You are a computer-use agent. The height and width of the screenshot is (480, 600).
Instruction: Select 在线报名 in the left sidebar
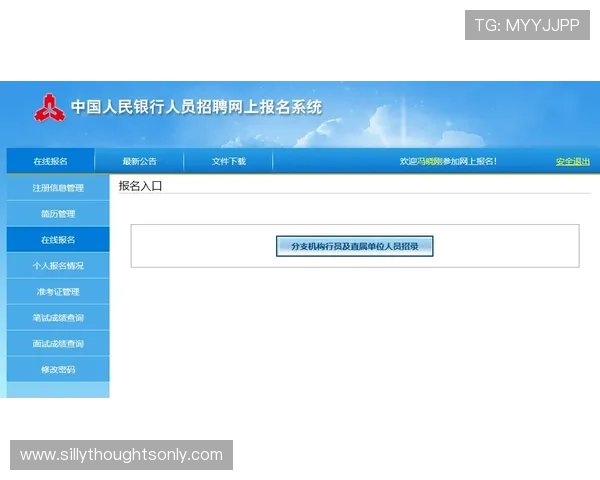pos(58,240)
